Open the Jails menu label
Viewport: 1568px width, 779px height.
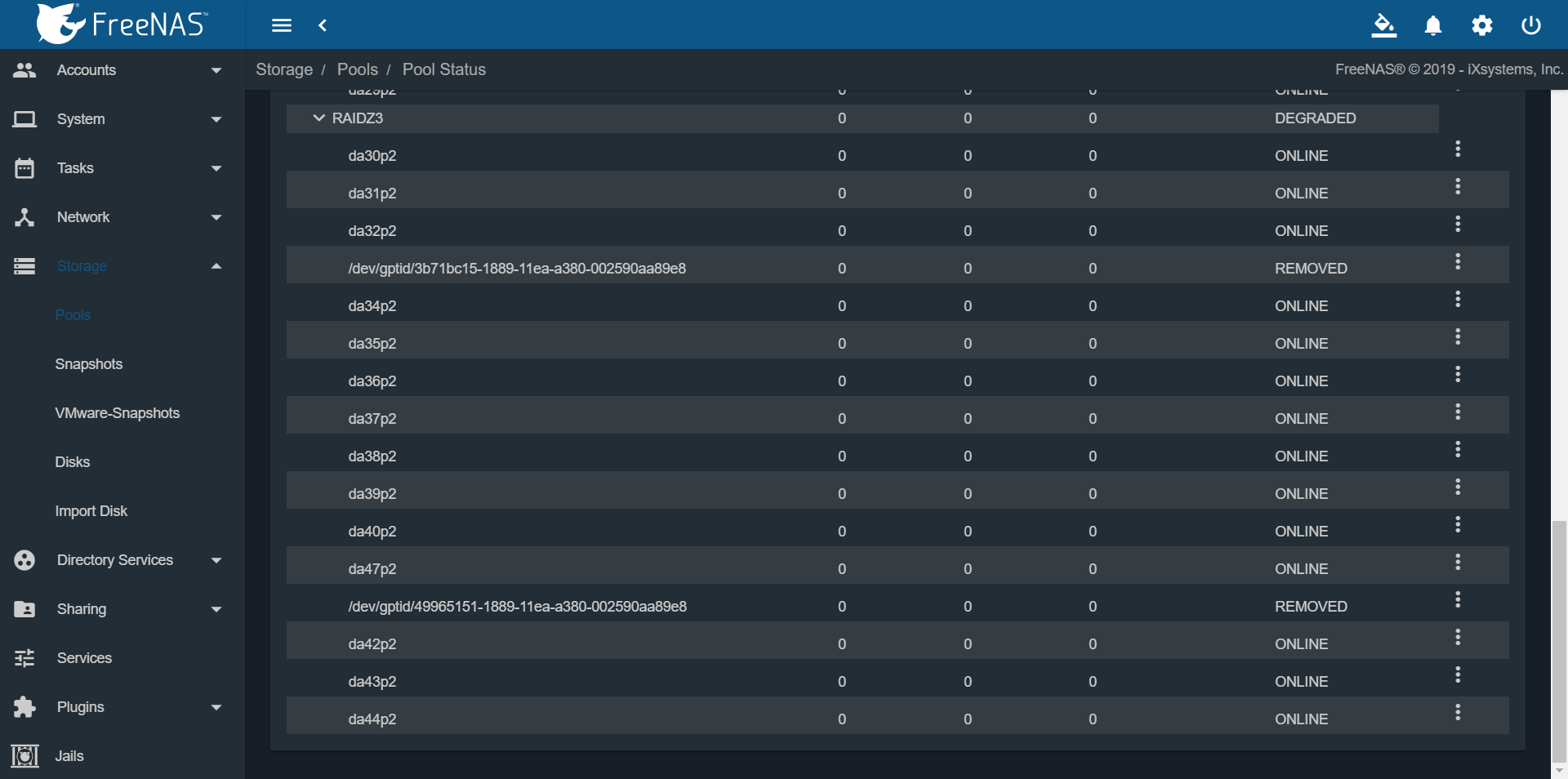click(x=69, y=756)
